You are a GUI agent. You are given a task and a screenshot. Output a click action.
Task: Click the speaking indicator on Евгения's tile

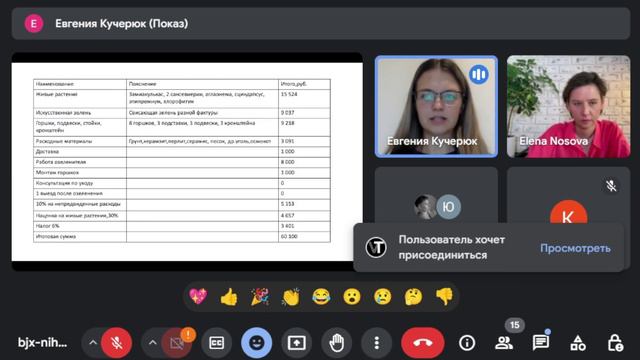coord(478,74)
